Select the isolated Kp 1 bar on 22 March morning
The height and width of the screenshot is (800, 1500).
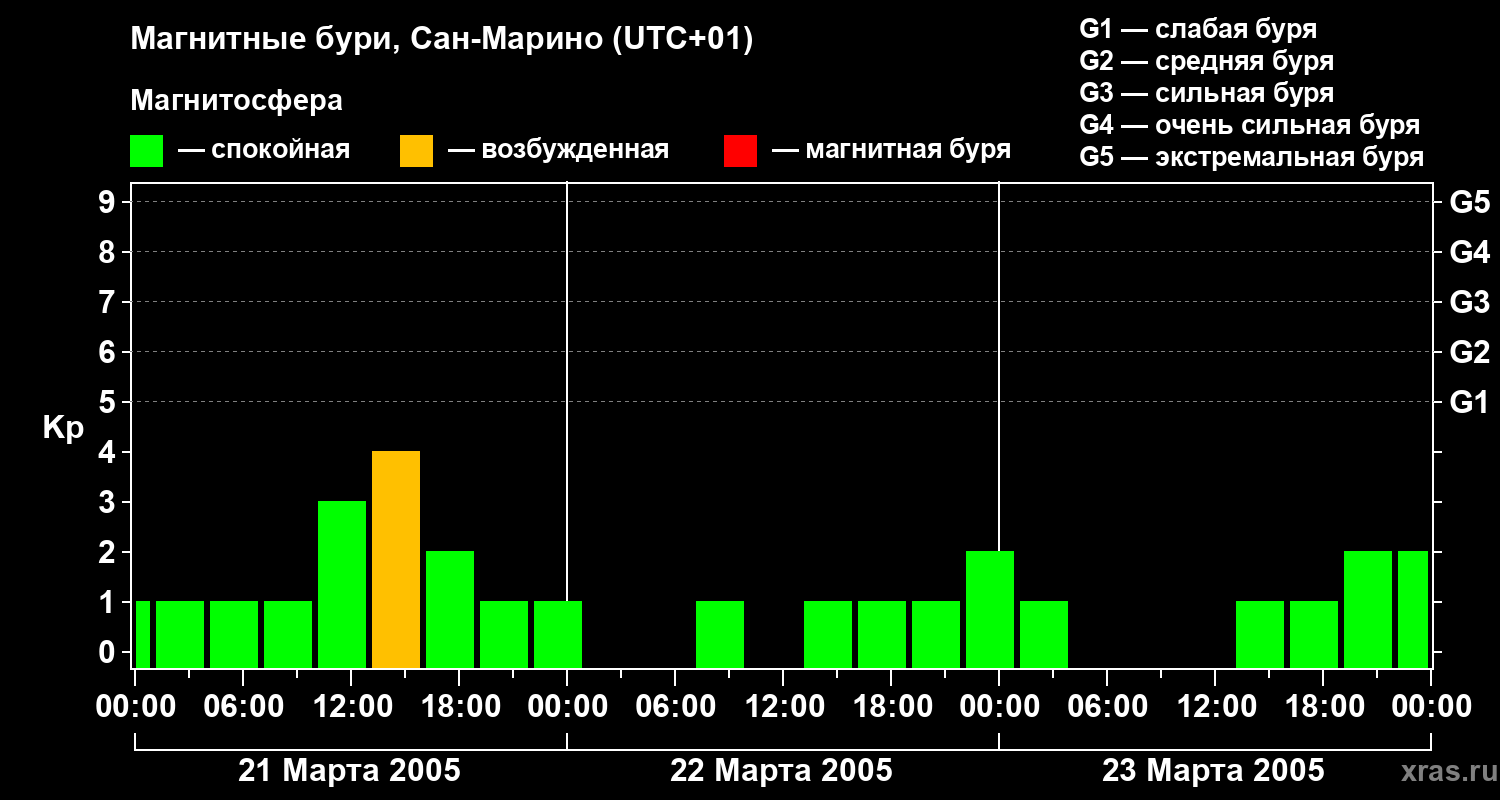(x=720, y=634)
